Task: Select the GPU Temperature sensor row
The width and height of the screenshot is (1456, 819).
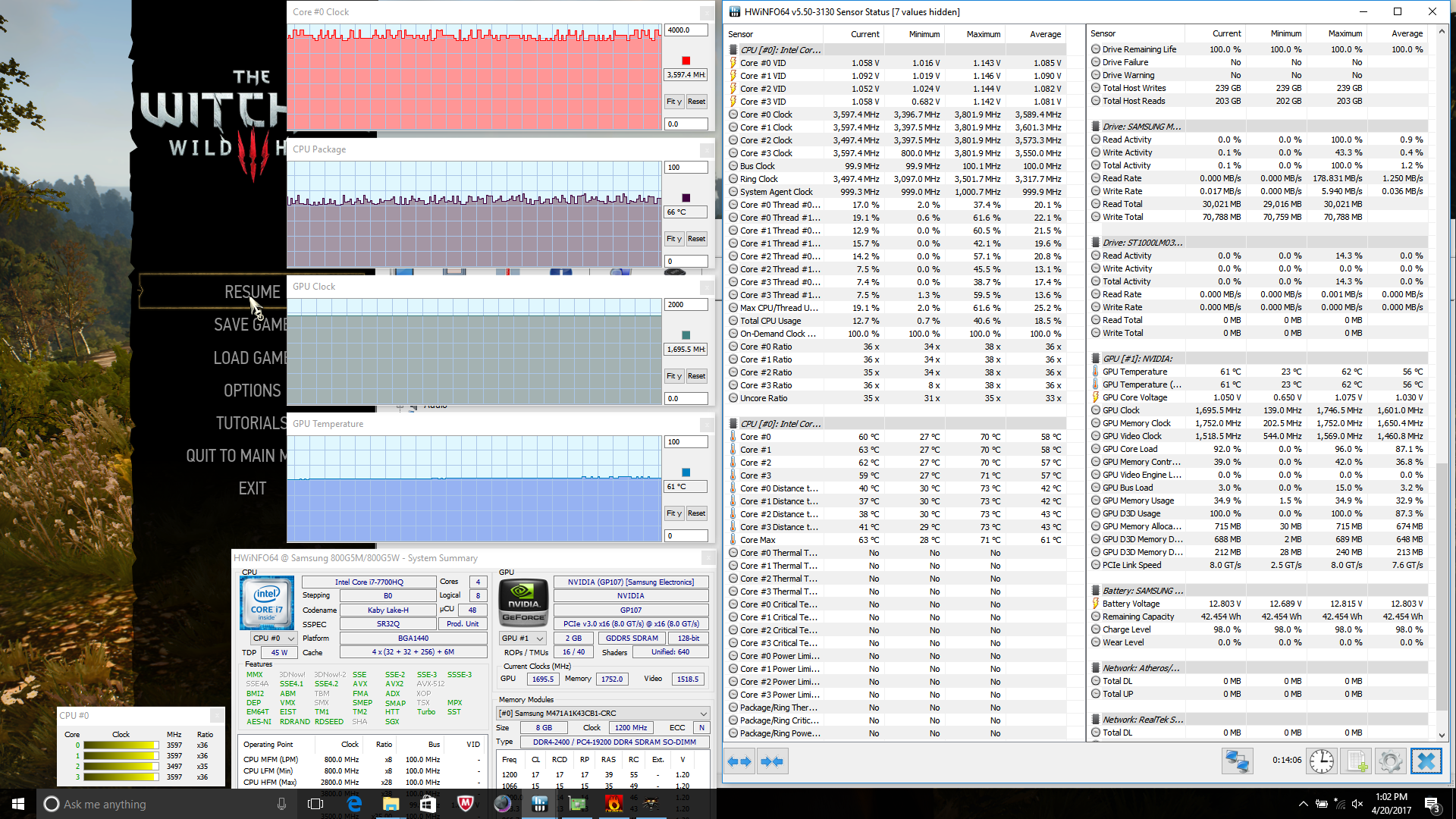Action: (1257, 372)
